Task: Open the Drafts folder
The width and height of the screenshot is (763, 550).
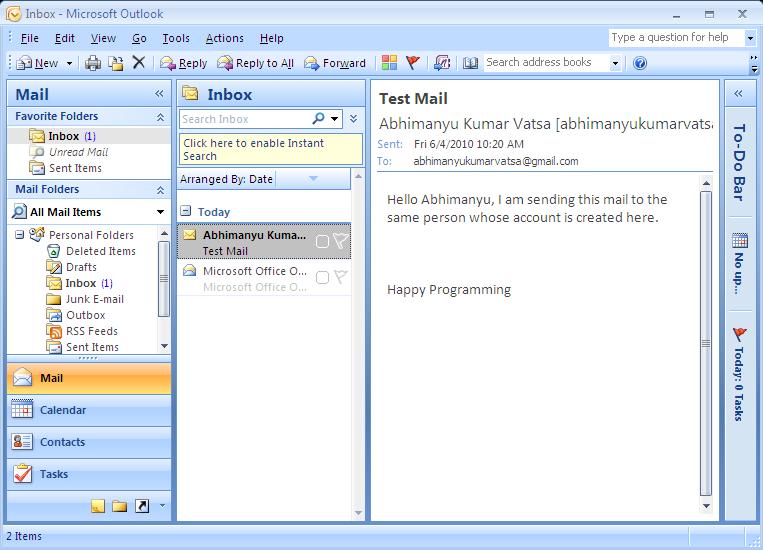Action: pyautogui.click(x=72, y=267)
